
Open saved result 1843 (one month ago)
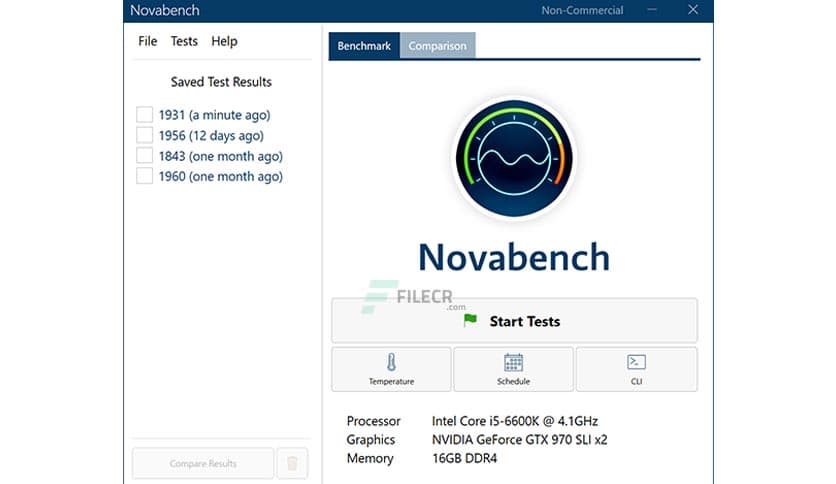coord(221,156)
